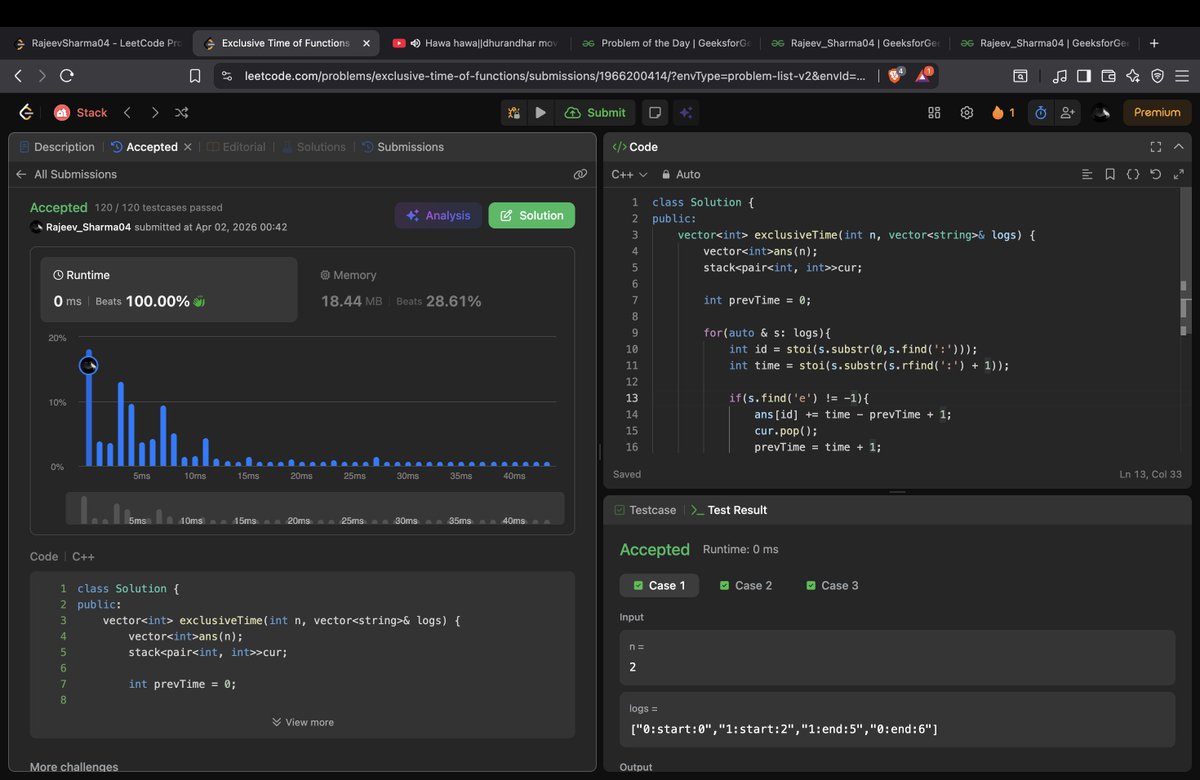
Task: Click the avatar marker on runtime chart
Action: point(88,366)
